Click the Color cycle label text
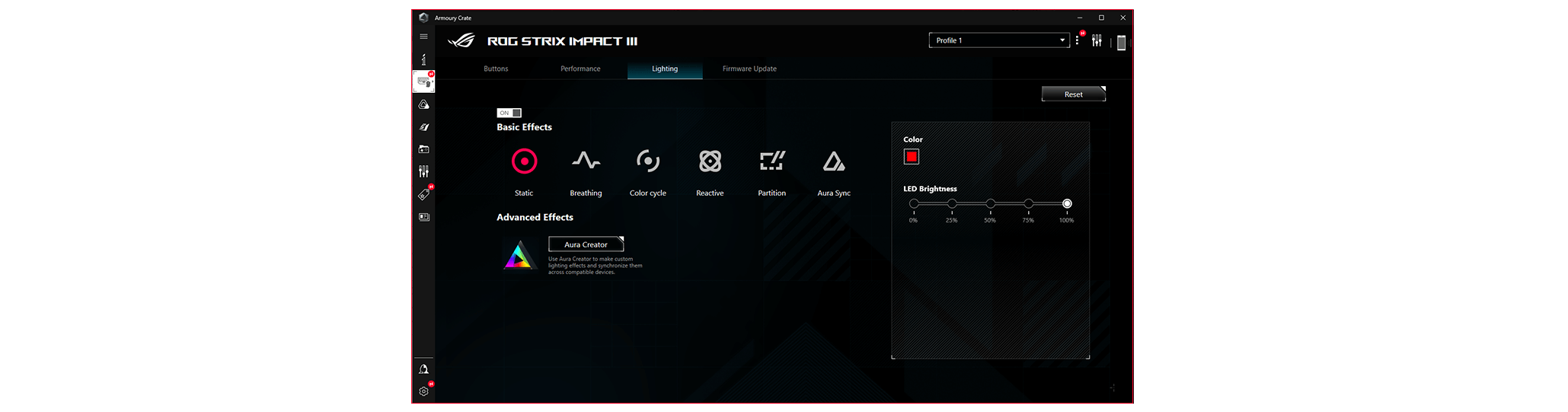The image size is (1568, 412). coord(648,193)
